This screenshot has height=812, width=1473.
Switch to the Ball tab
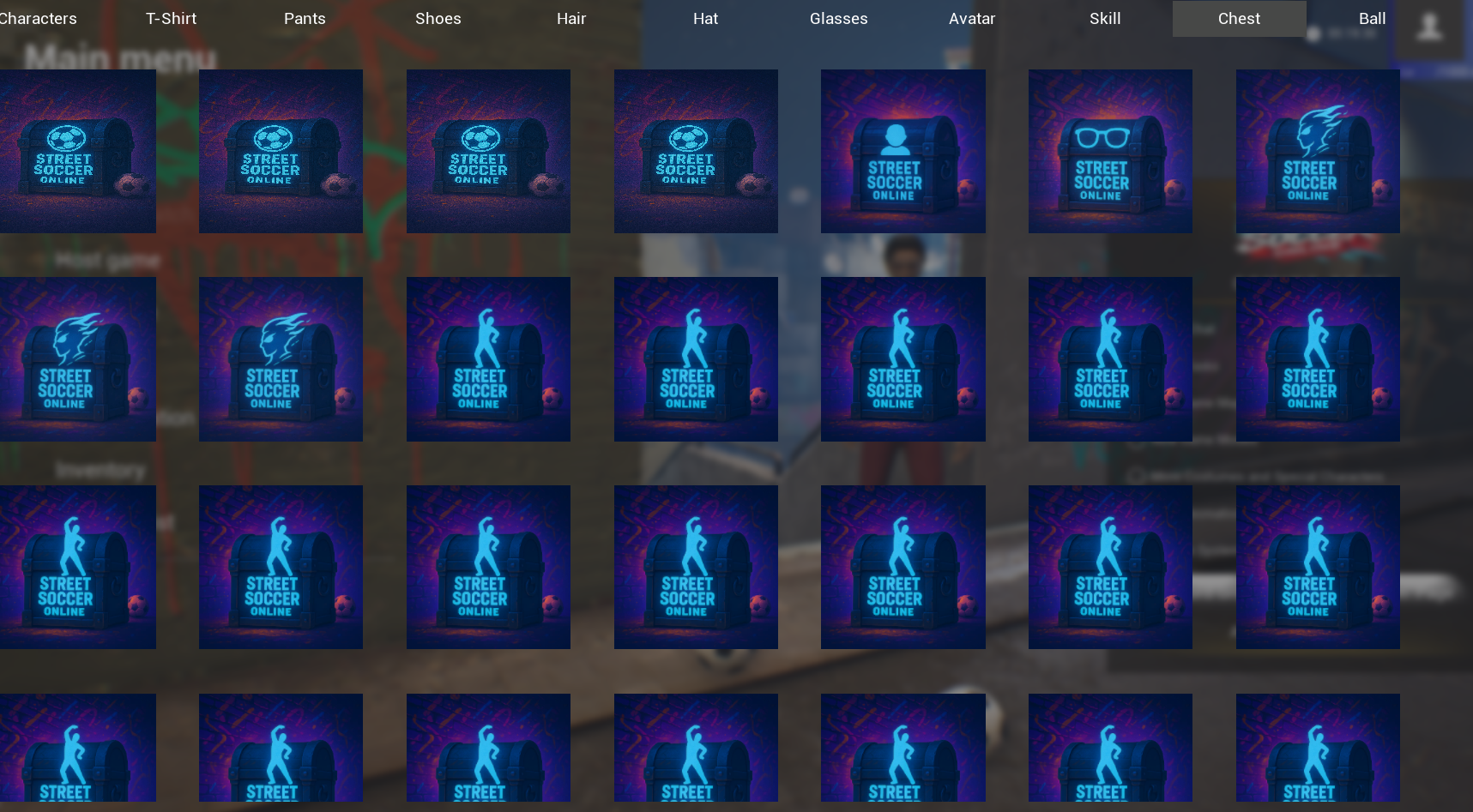click(1371, 19)
